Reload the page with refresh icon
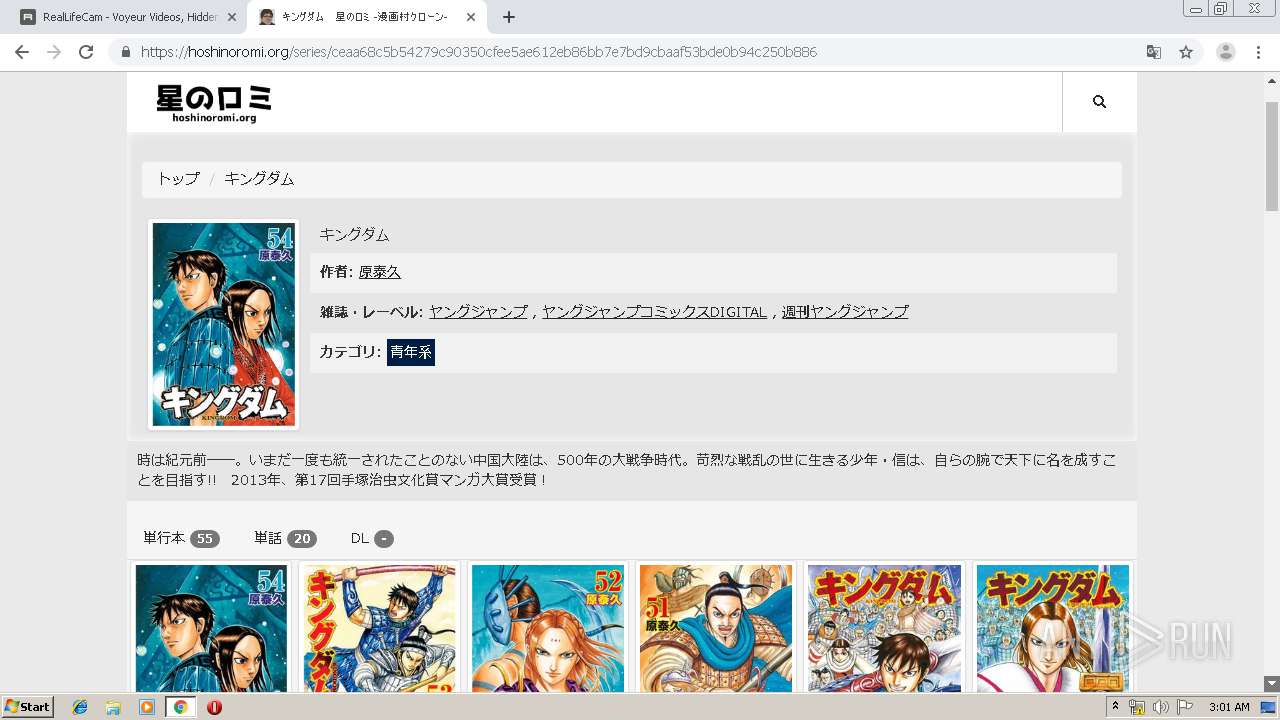 (86, 52)
